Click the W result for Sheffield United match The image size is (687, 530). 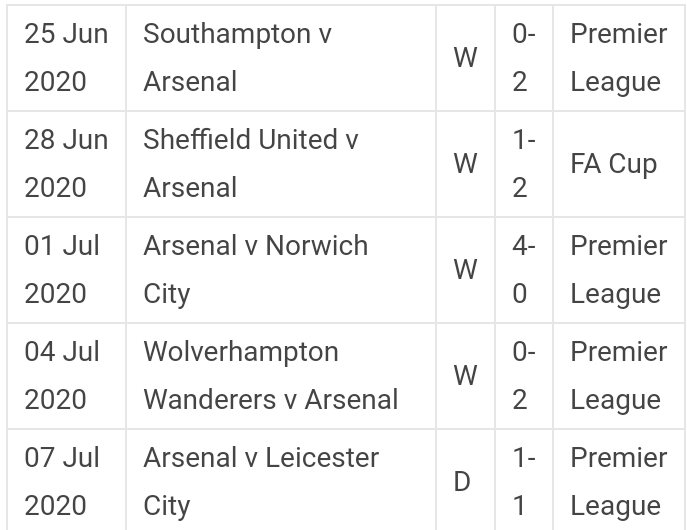pos(465,164)
